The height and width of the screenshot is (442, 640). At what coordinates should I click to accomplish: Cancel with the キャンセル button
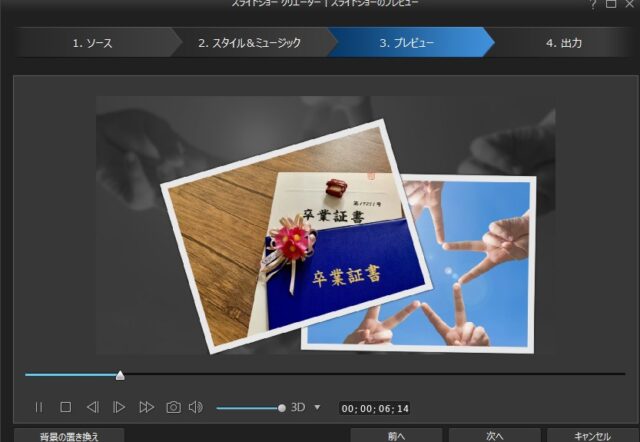tap(593, 436)
